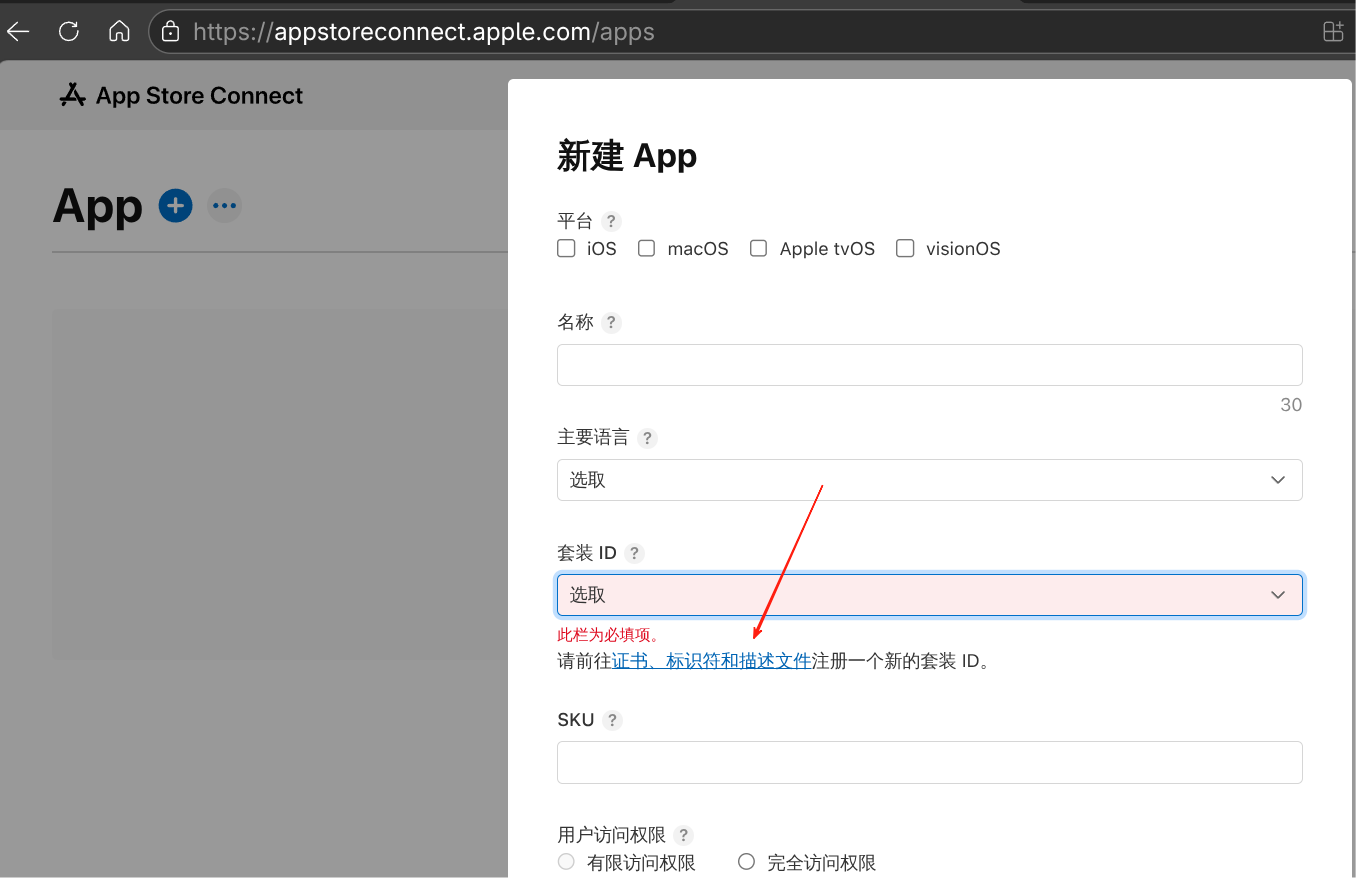Check the visionOS platform checkbox
This screenshot has width=1356, height=878.
905,248
